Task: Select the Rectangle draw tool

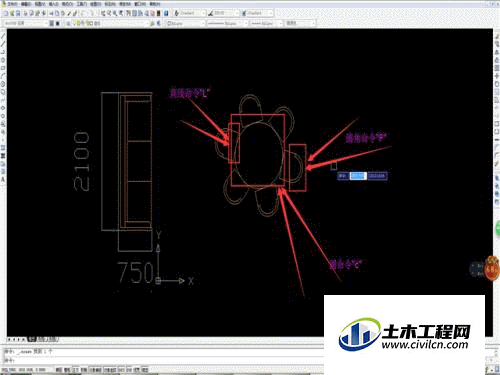Action: coord(3,68)
